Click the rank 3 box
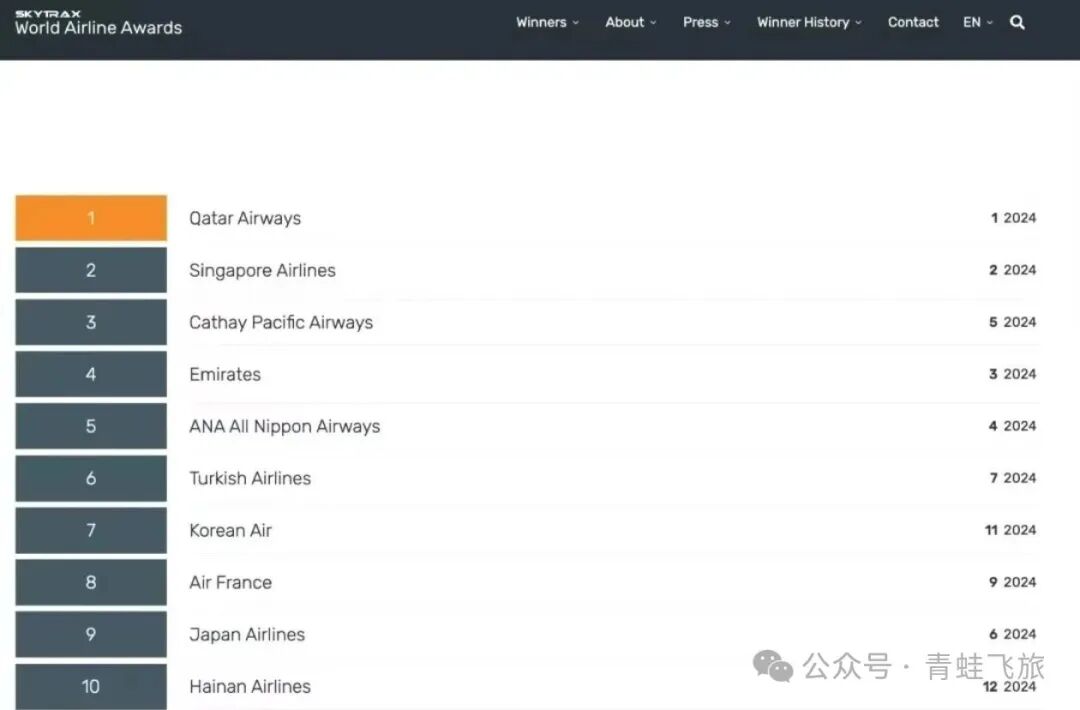 [91, 322]
